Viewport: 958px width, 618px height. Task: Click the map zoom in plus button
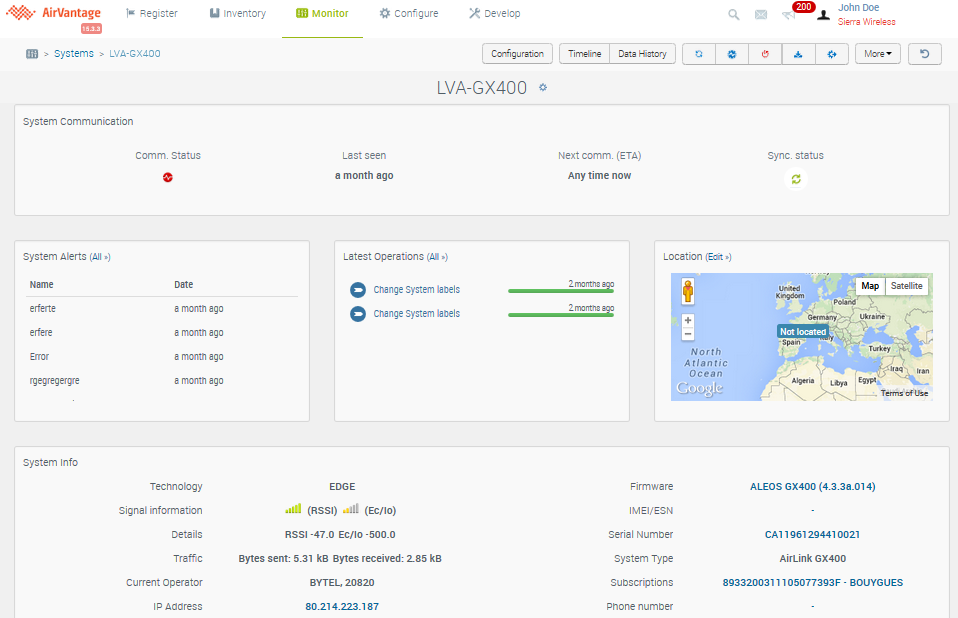(x=688, y=321)
